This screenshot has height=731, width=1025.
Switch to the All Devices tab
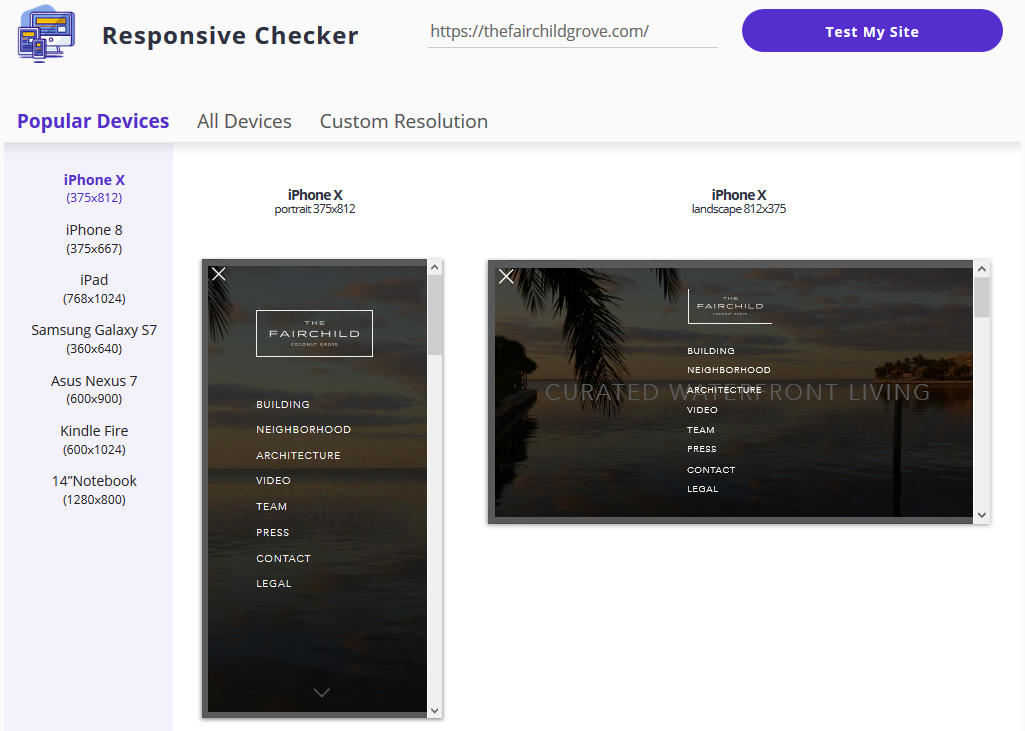click(x=244, y=120)
